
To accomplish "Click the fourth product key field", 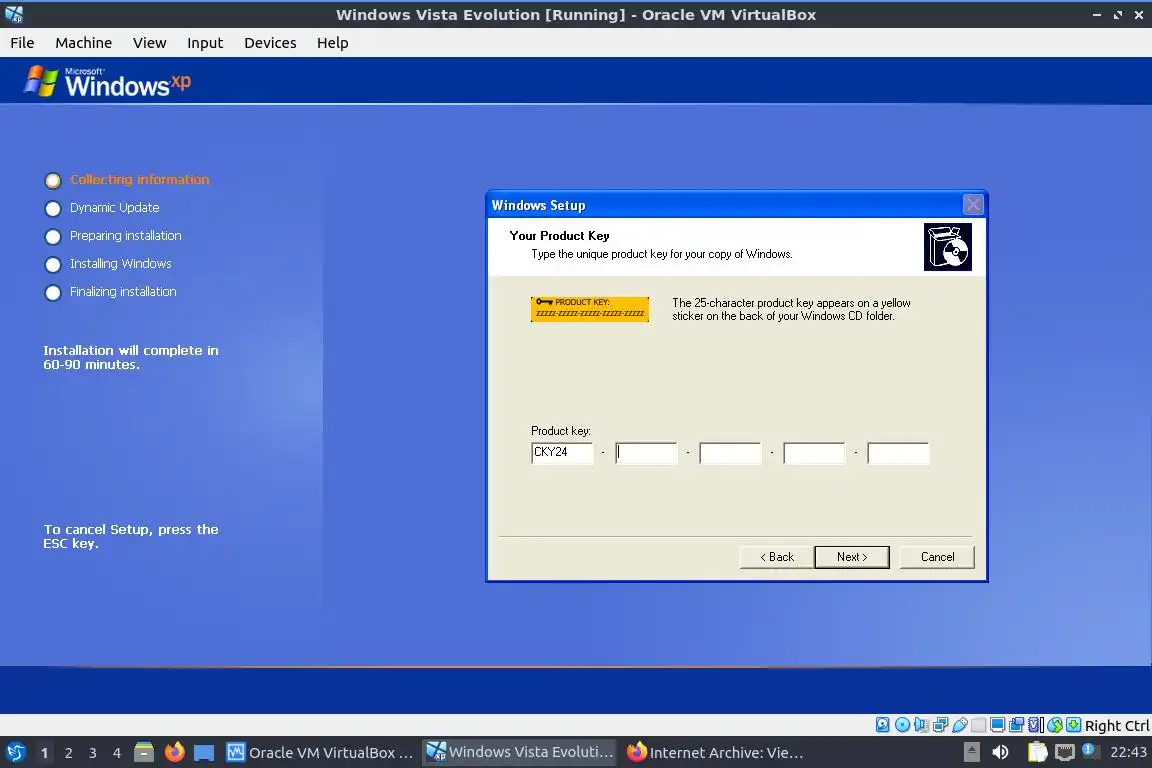I will click(814, 453).
